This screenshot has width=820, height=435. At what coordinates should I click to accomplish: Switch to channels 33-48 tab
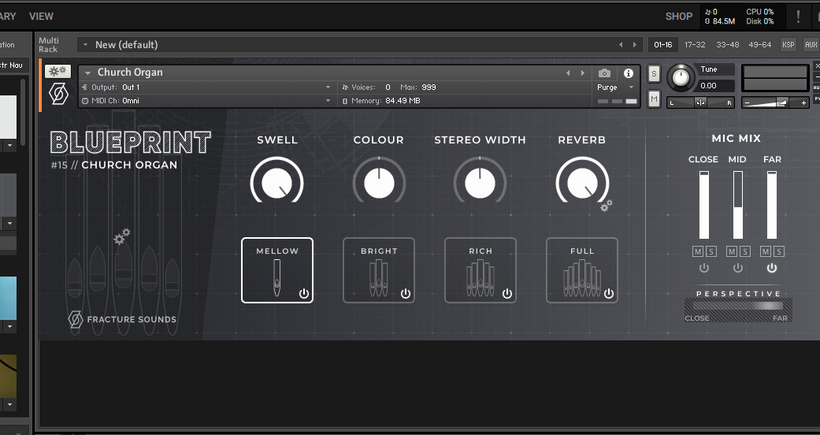tap(727, 45)
